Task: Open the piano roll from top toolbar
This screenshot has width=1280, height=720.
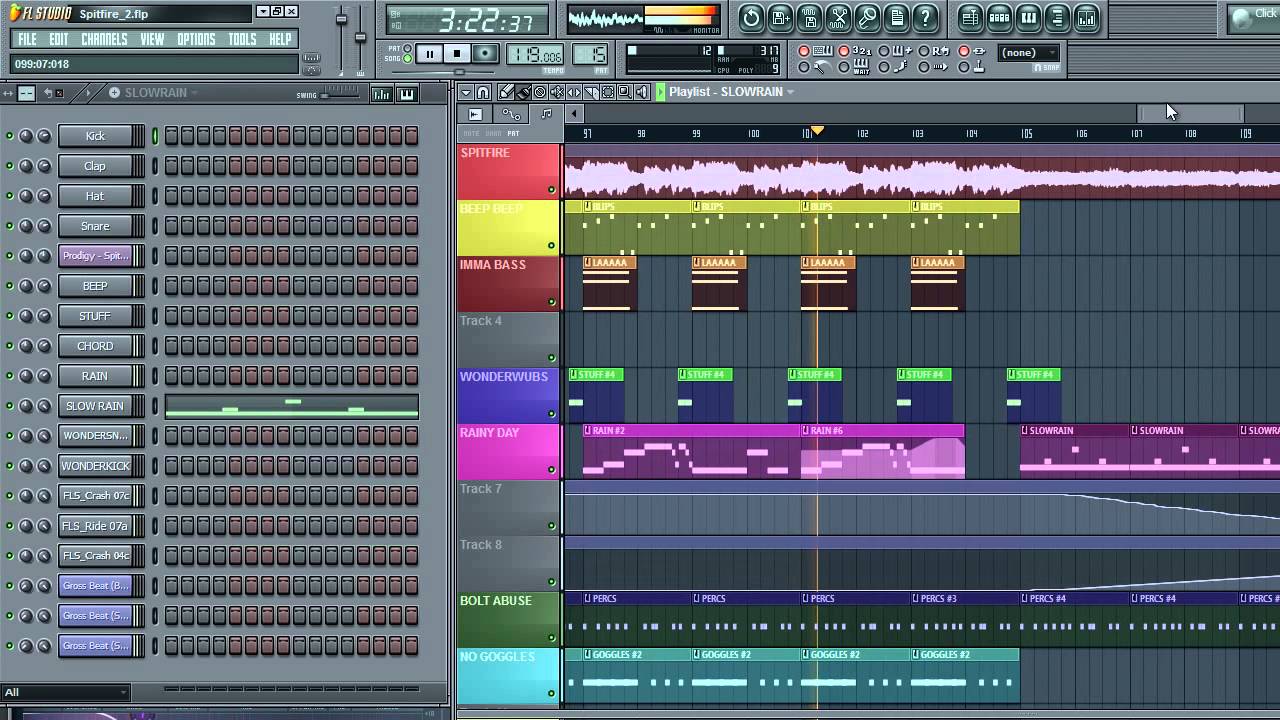Action: pyautogui.click(x=1028, y=18)
